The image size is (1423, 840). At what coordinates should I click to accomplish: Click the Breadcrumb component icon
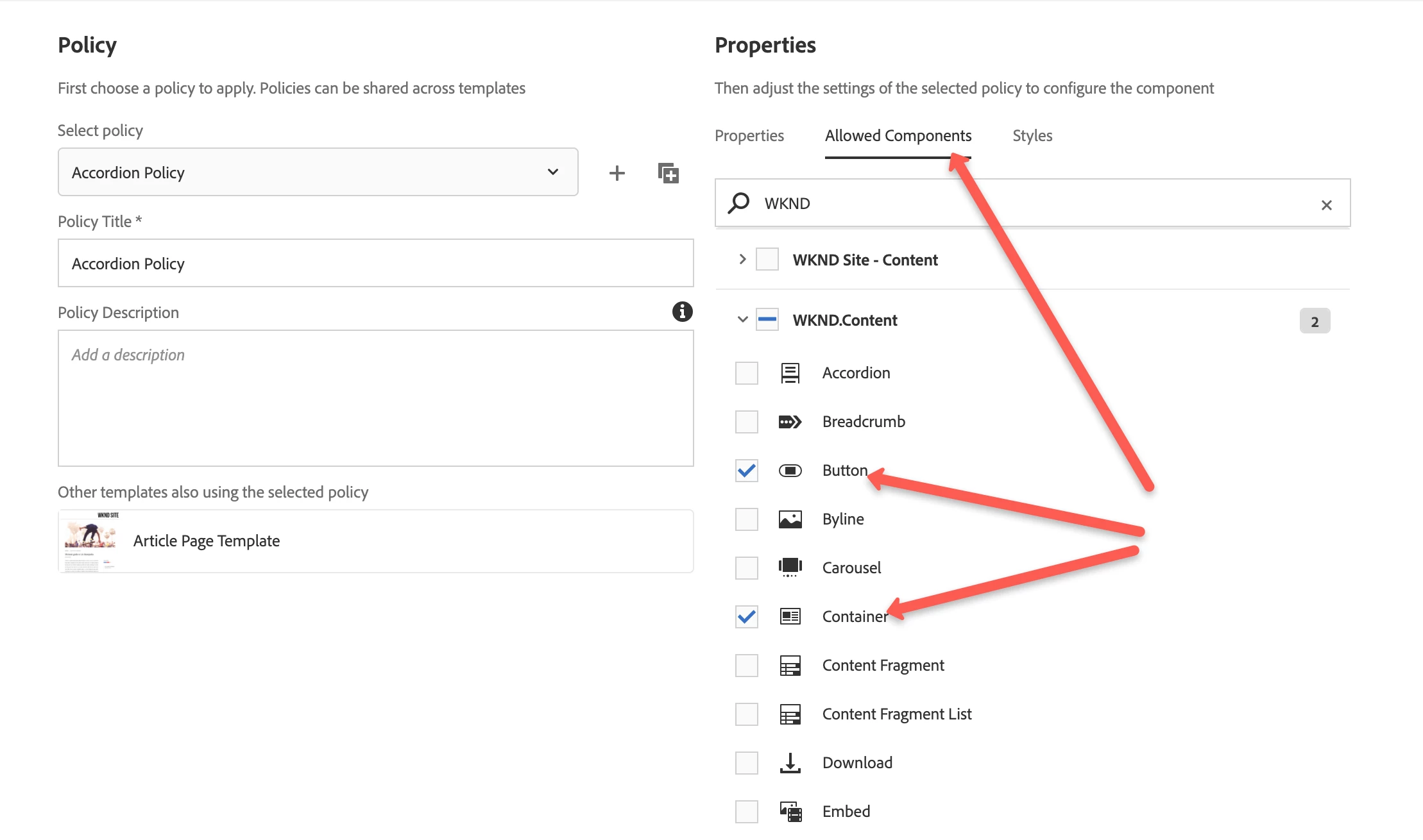790,421
